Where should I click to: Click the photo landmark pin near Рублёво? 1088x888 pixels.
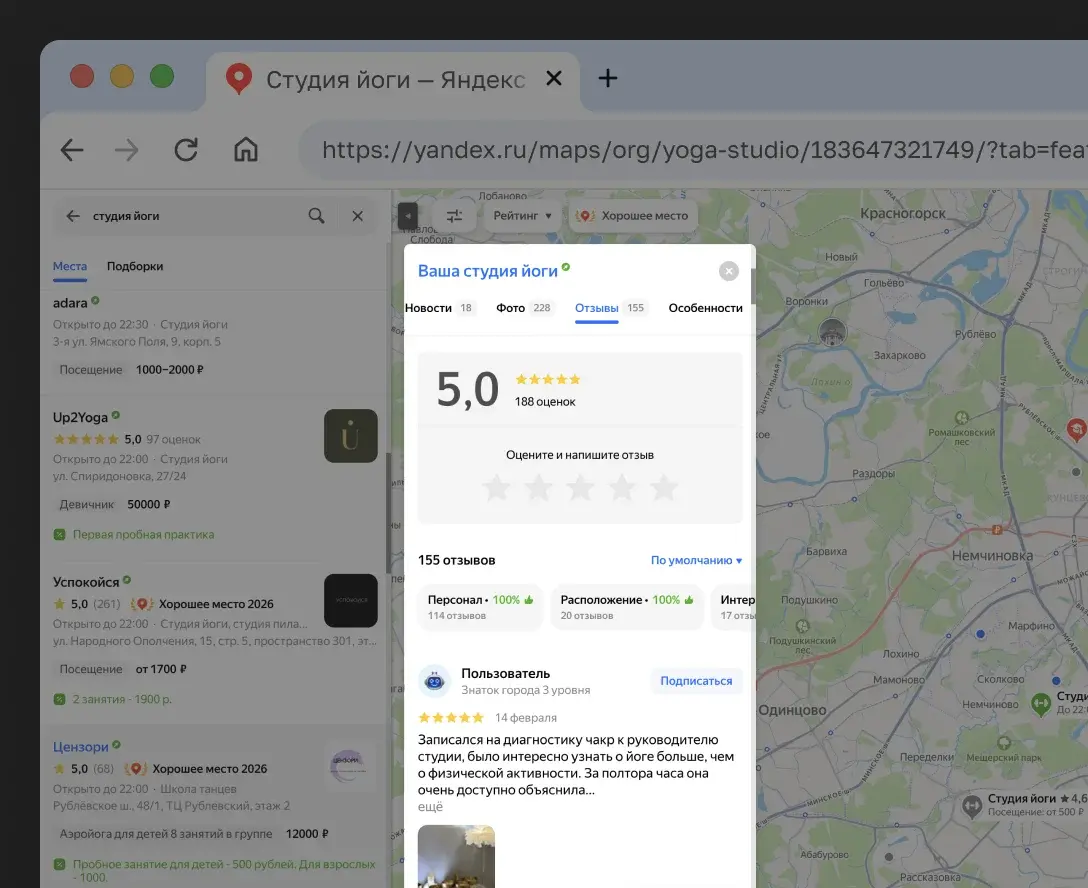coord(832,332)
